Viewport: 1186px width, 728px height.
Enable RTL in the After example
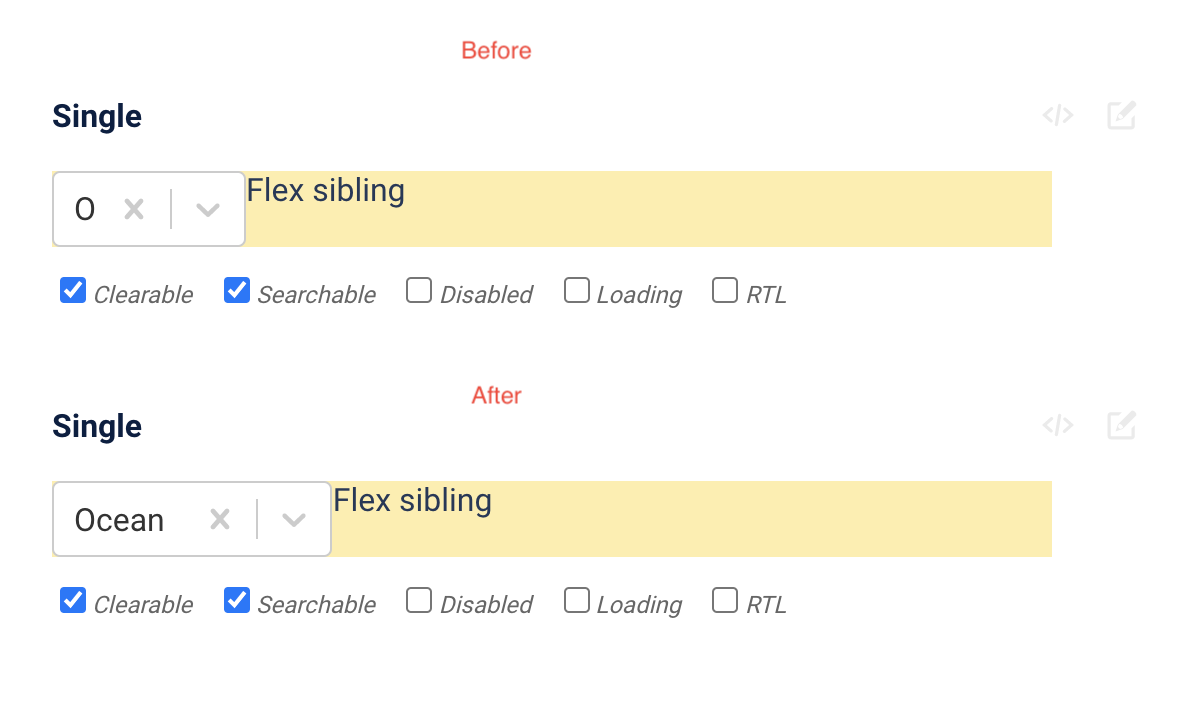(x=724, y=600)
